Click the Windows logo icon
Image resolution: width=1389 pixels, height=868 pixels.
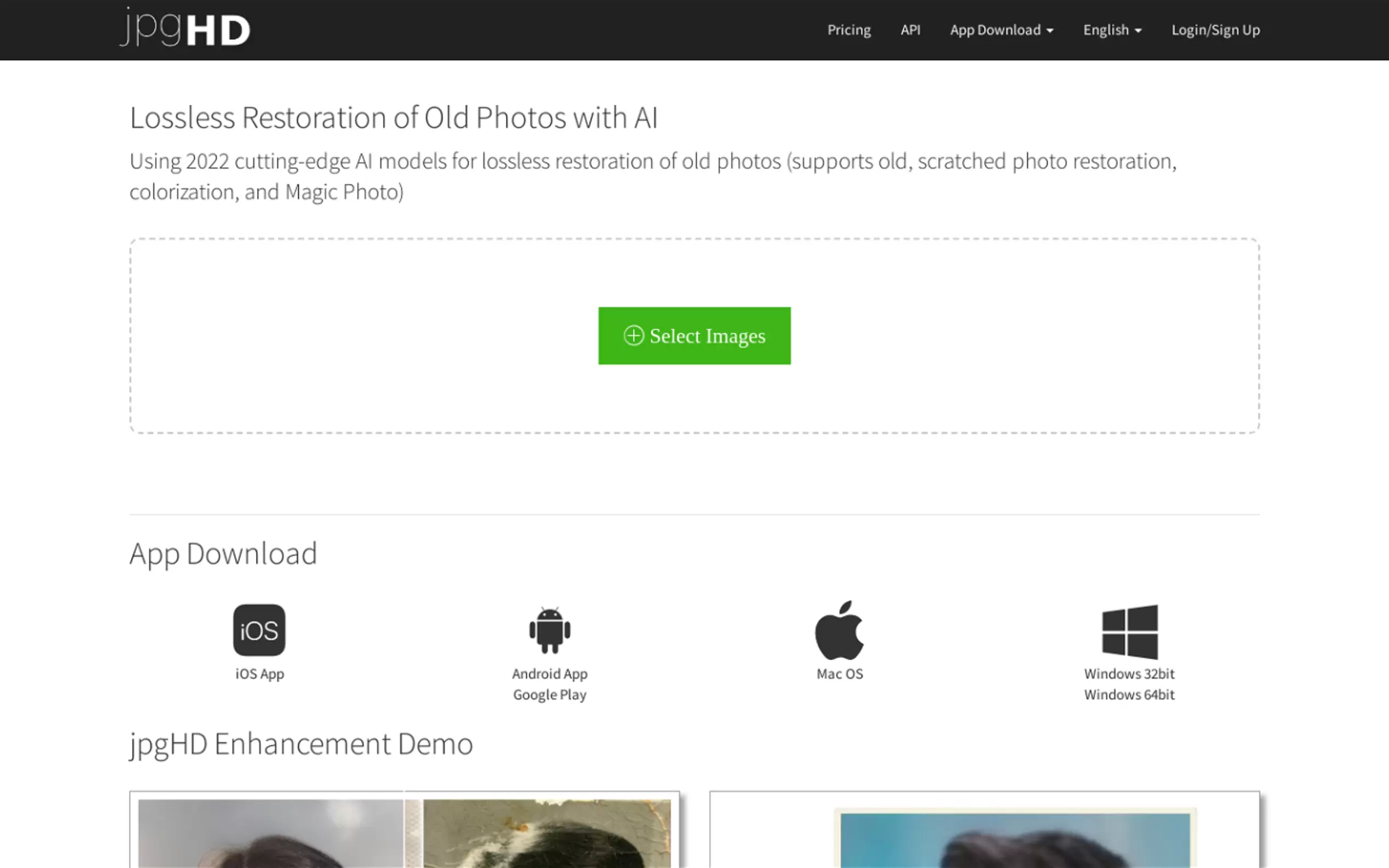point(1129,631)
